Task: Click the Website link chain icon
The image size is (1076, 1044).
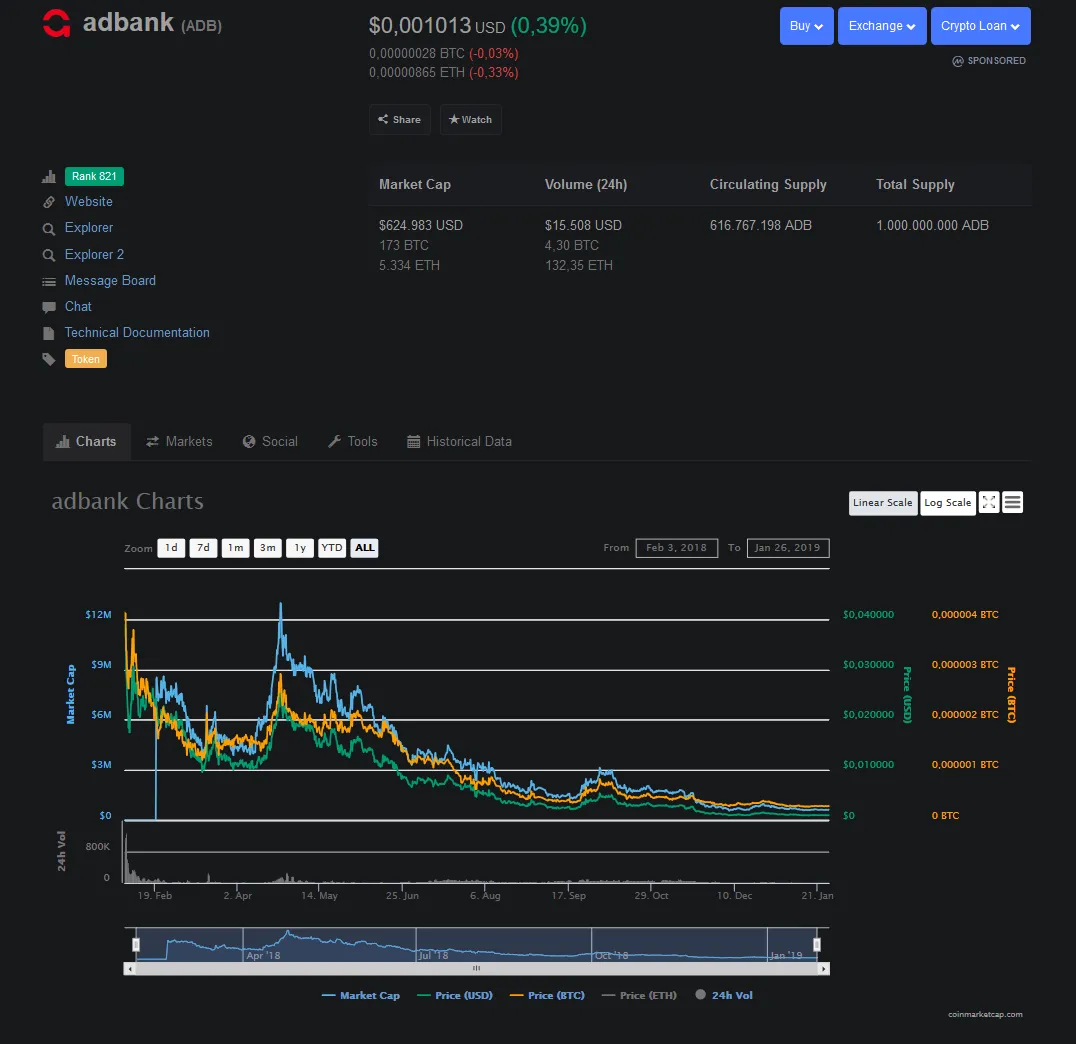Action: 49,202
